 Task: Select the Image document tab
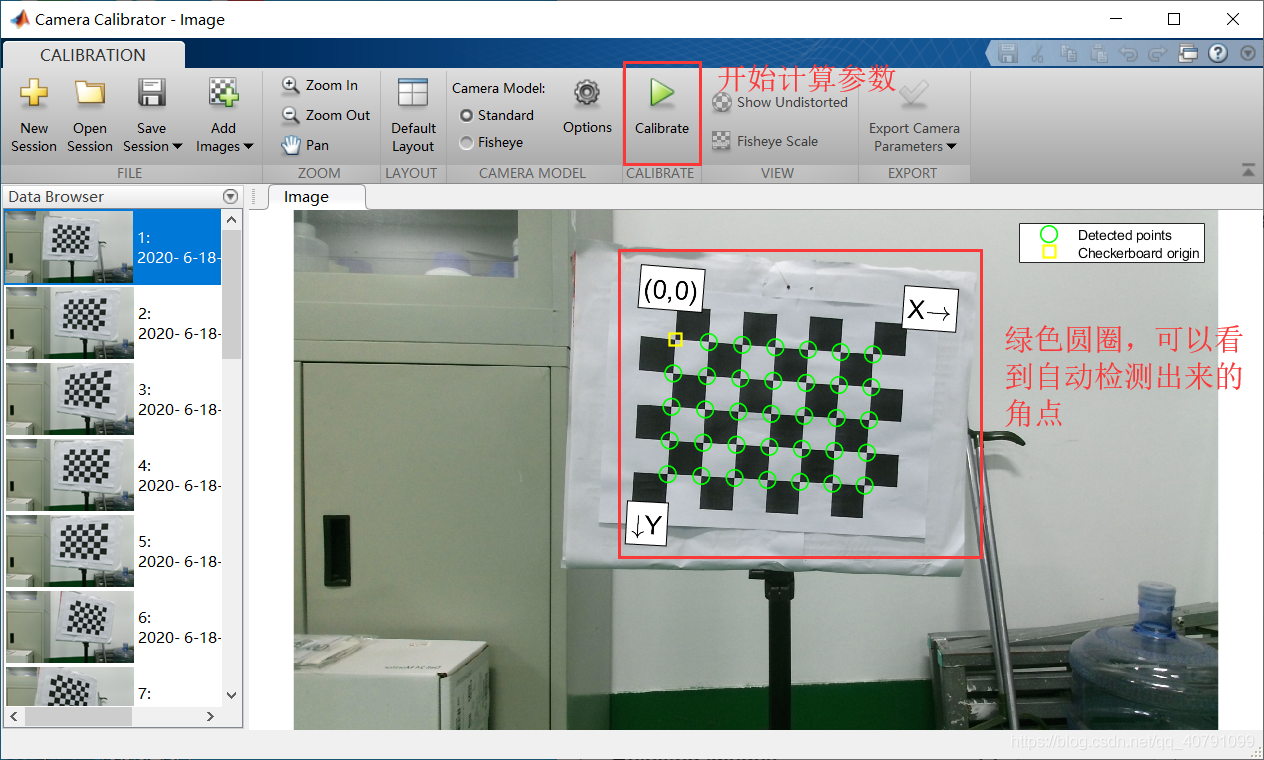coord(306,197)
